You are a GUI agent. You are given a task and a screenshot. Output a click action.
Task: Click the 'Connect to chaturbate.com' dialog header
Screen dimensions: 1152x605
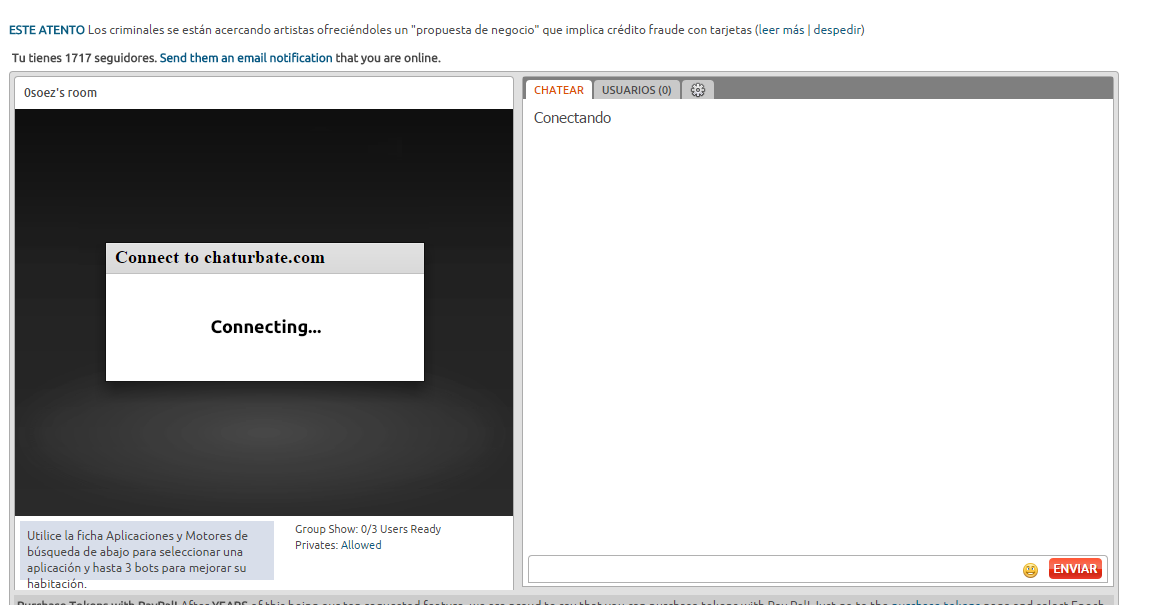(x=264, y=258)
